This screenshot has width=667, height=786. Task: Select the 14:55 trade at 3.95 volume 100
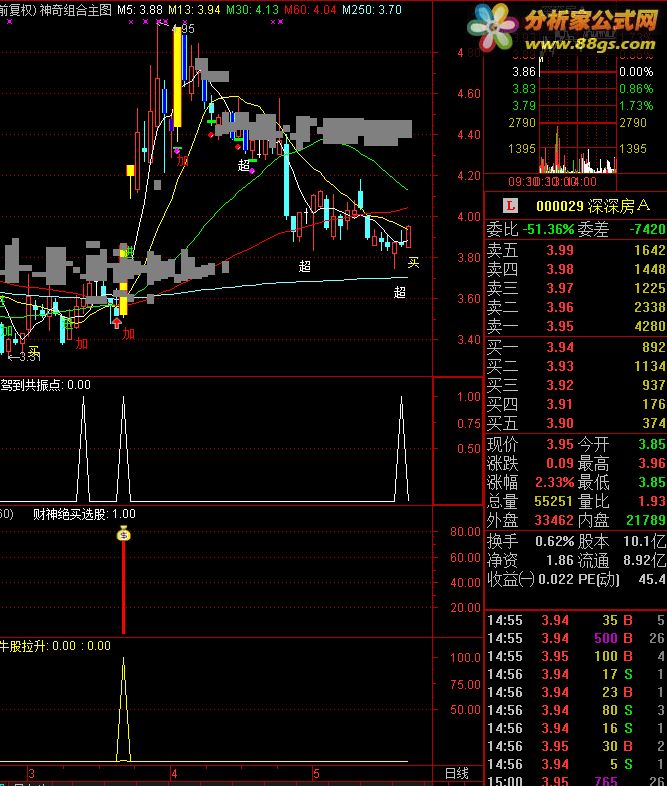[x=576, y=657]
